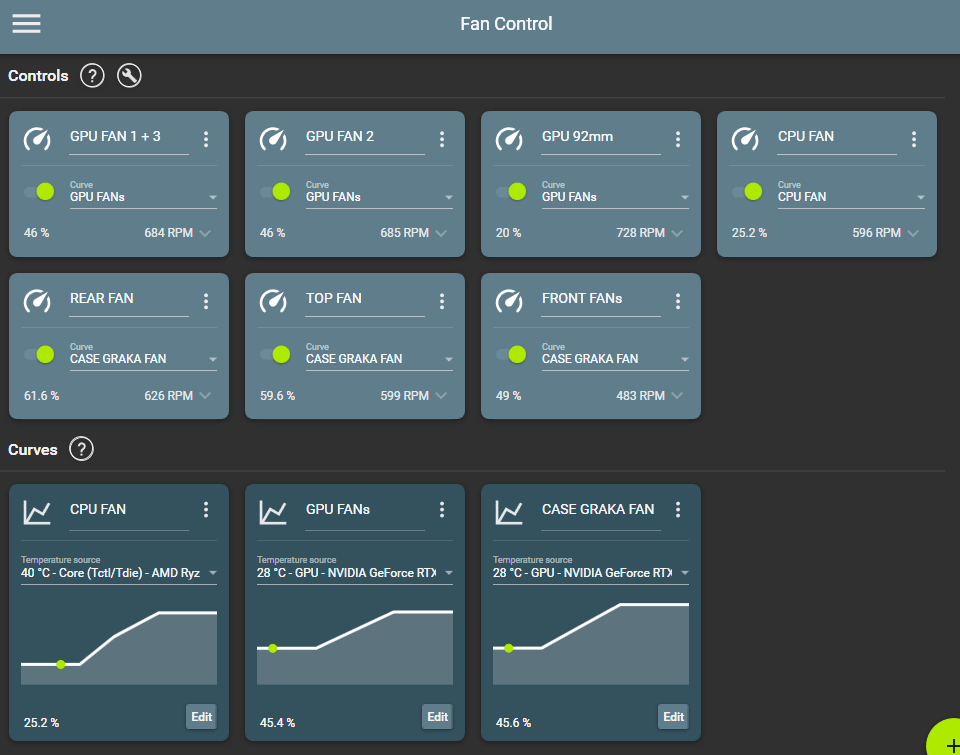This screenshot has width=960, height=755.
Task: Expand details chevron beside 626 RPM
Action: pos(205,396)
